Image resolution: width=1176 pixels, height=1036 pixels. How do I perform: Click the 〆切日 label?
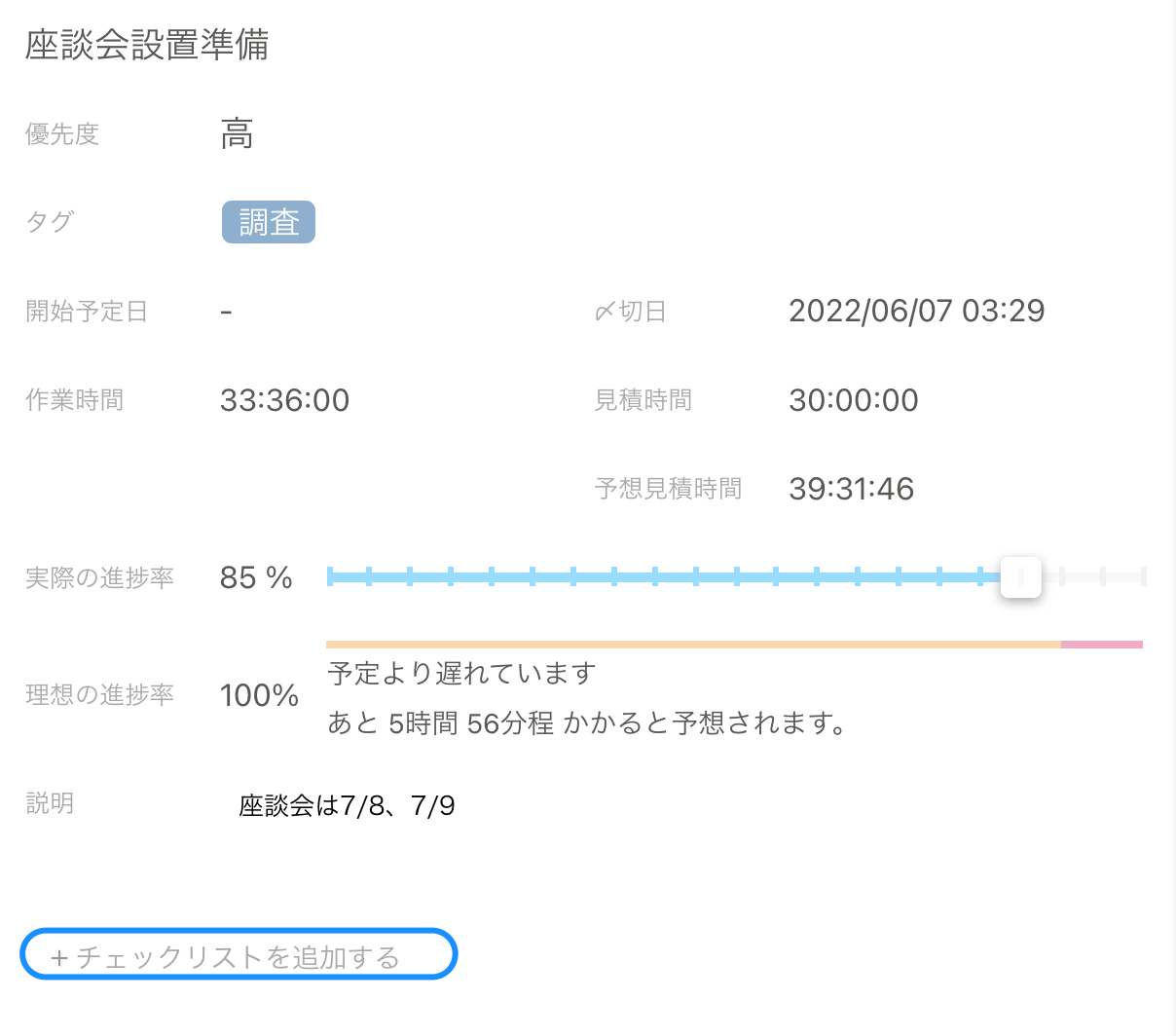tap(630, 311)
